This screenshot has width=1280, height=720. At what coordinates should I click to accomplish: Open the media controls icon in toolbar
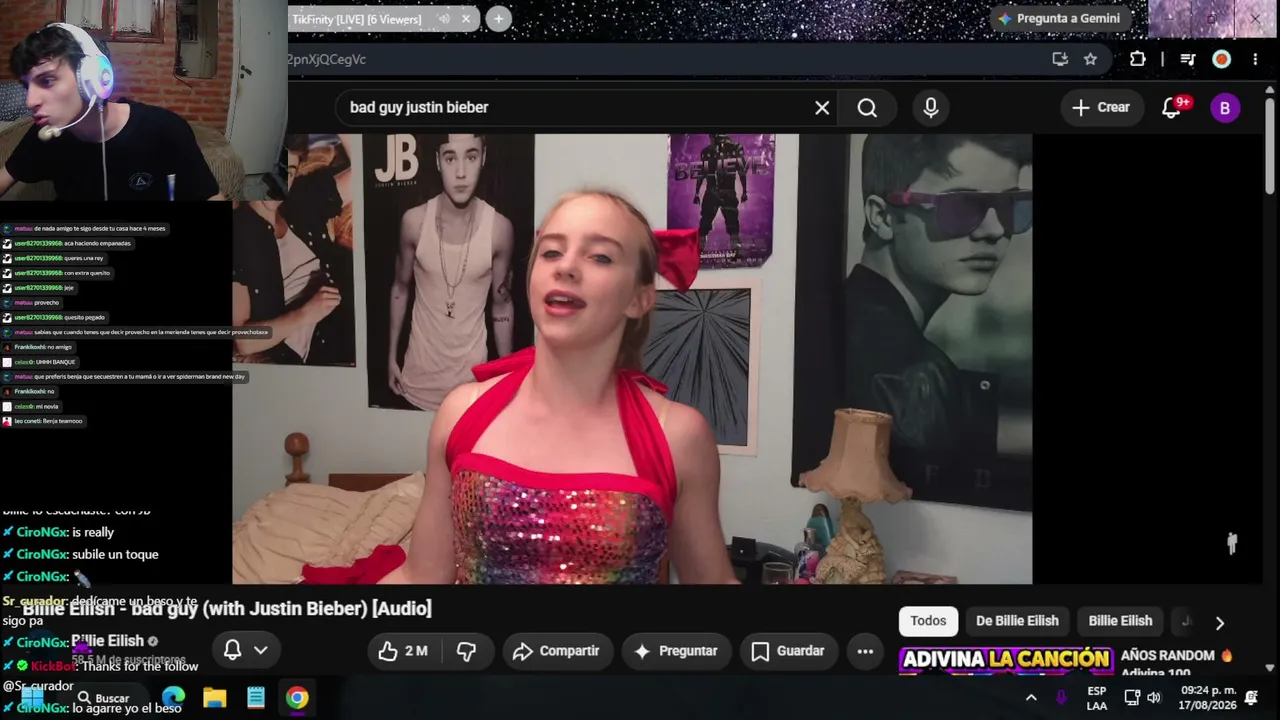coord(1188,59)
